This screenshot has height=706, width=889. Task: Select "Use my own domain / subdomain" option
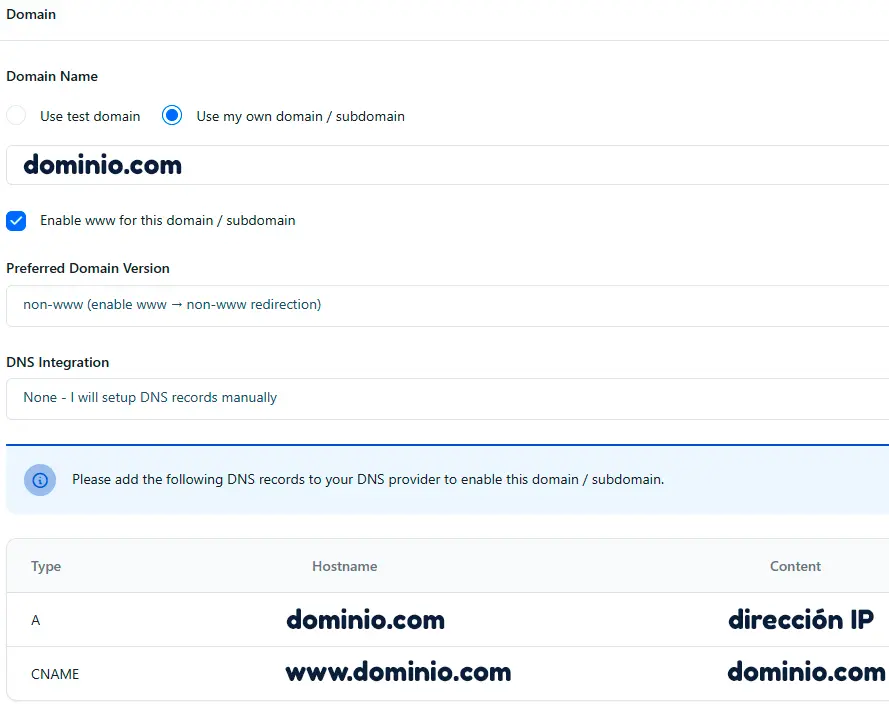tap(172, 116)
